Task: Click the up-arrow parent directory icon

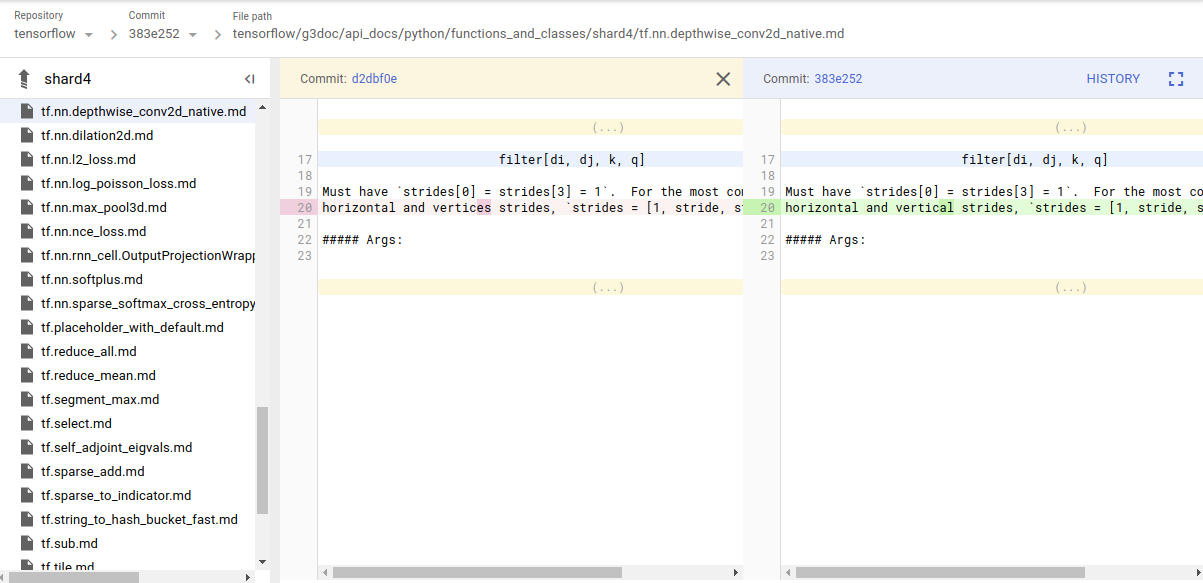Action: (x=25, y=79)
